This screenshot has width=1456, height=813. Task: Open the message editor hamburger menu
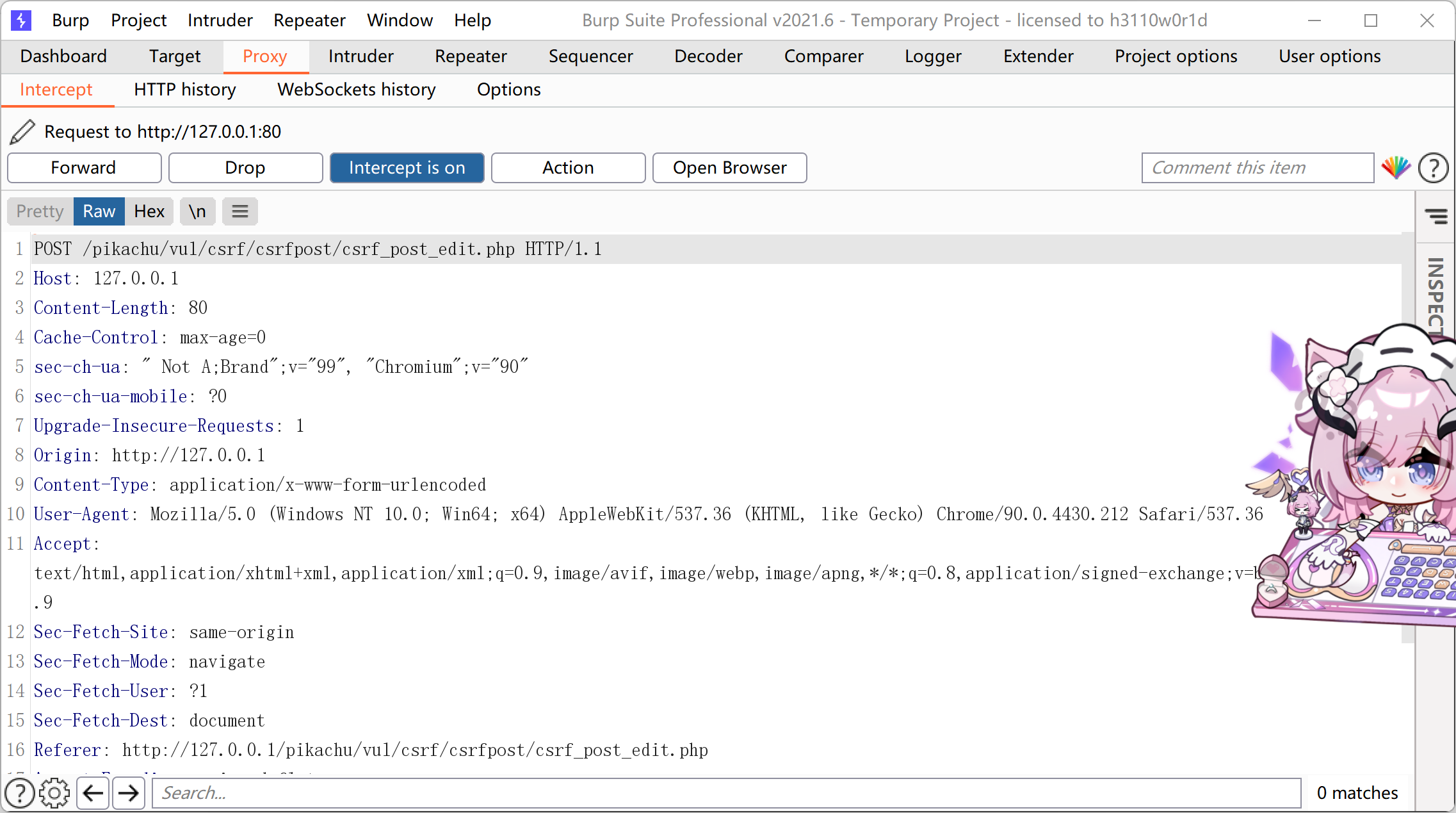(x=240, y=211)
